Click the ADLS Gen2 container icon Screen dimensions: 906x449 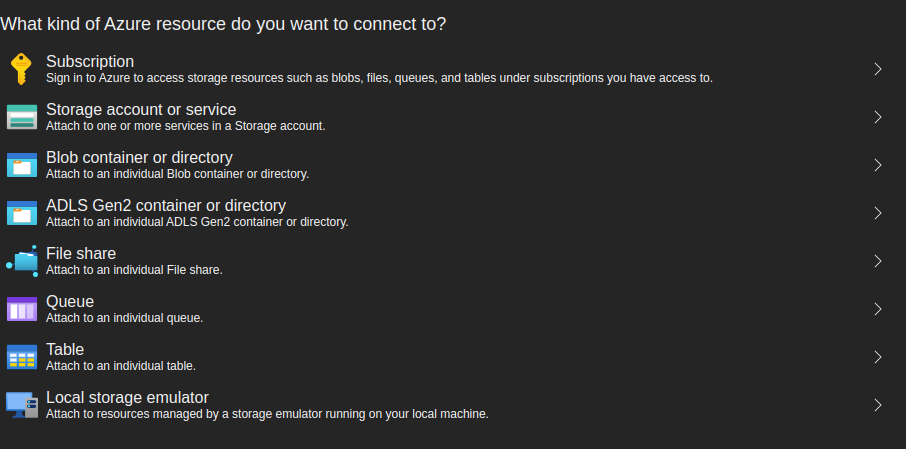21,213
